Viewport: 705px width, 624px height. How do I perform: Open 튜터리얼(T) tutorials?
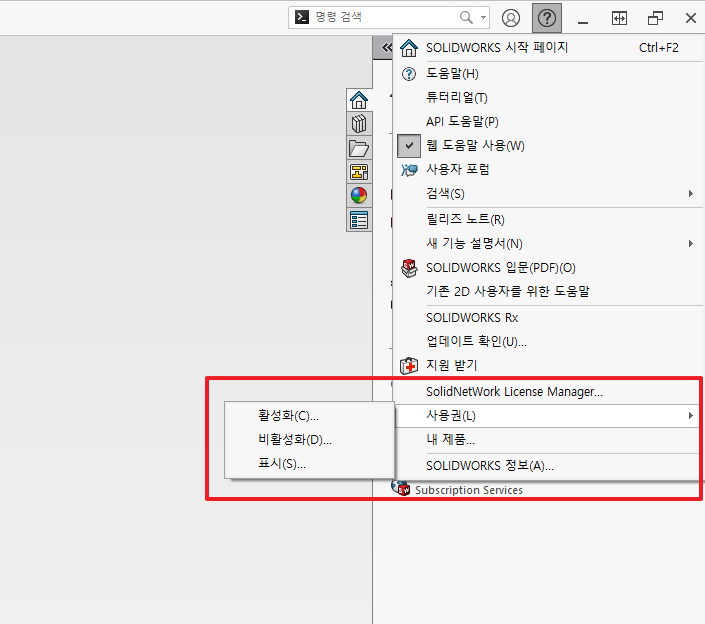(x=548, y=98)
